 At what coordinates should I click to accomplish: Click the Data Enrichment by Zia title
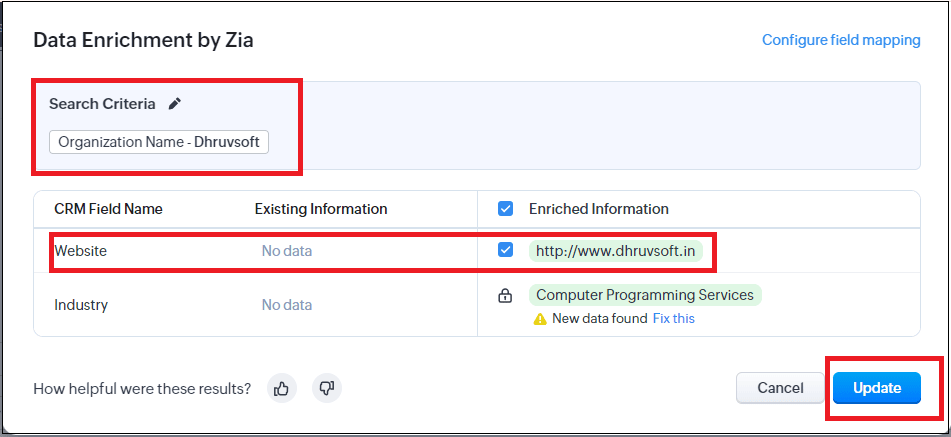(x=143, y=40)
